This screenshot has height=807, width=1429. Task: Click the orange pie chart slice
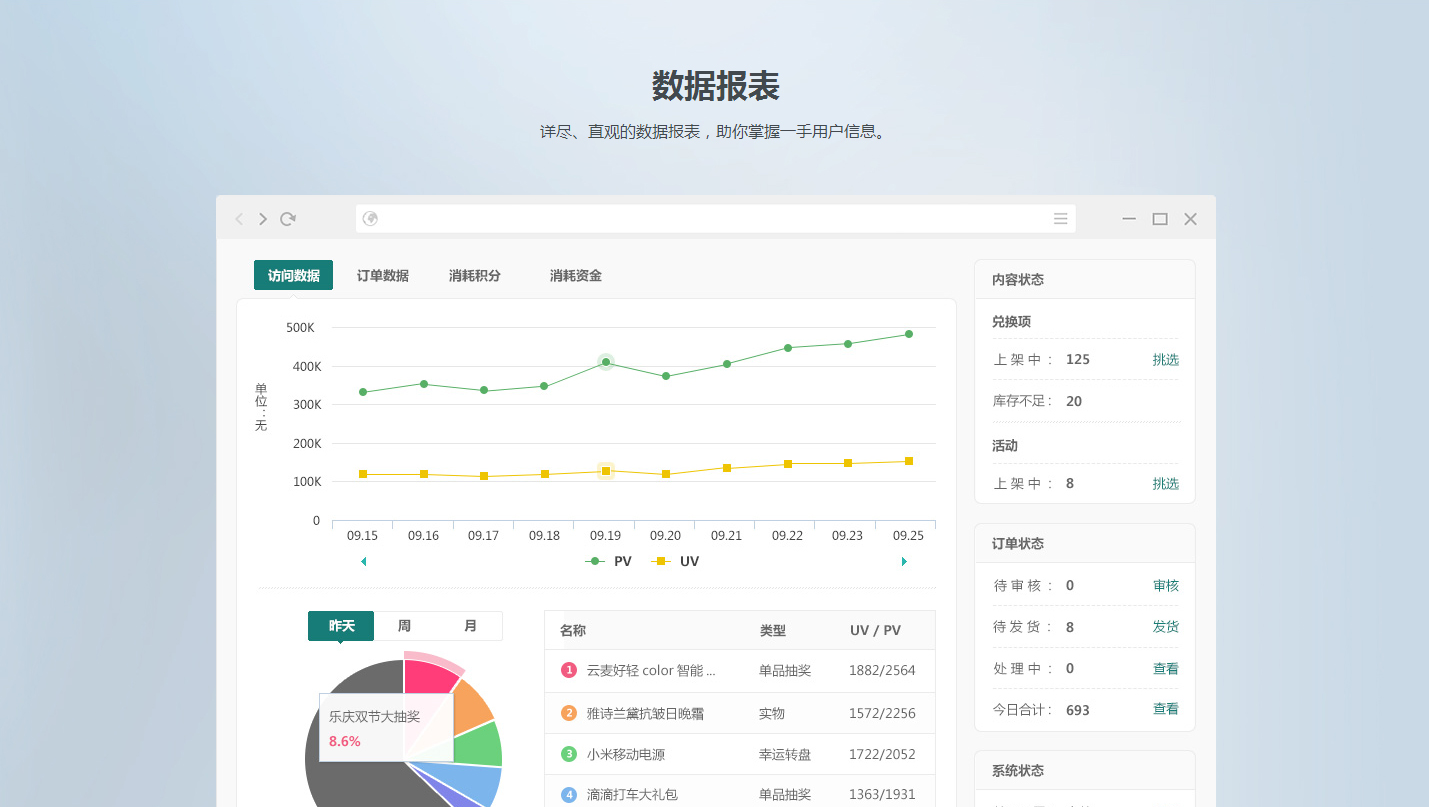pyautogui.click(x=473, y=705)
